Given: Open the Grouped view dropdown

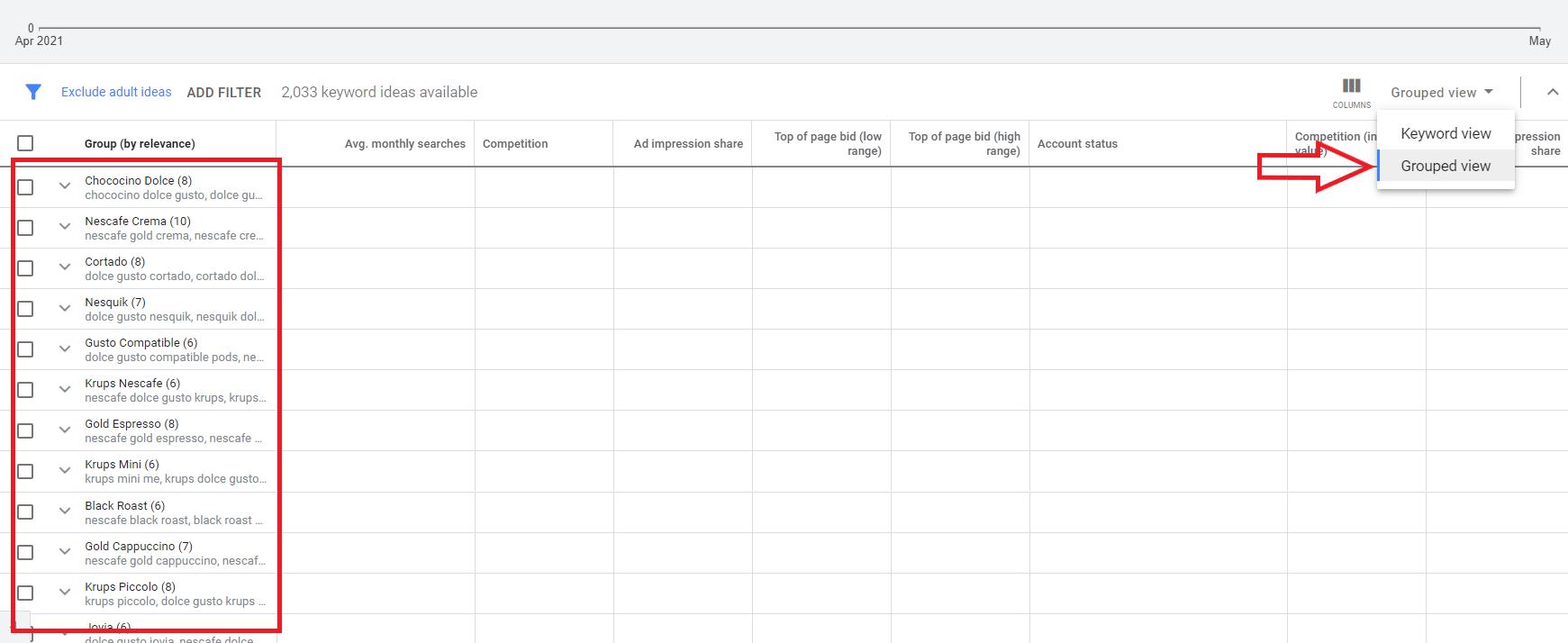Looking at the screenshot, I should (x=1441, y=93).
